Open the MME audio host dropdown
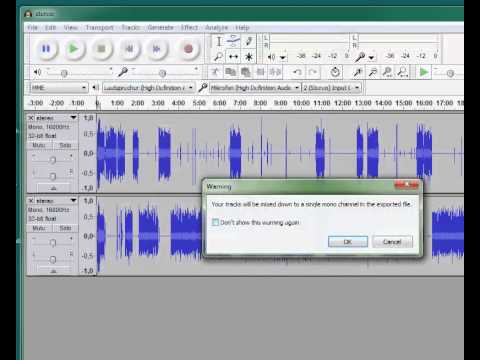The height and width of the screenshot is (360, 480). tap(59, 88)
